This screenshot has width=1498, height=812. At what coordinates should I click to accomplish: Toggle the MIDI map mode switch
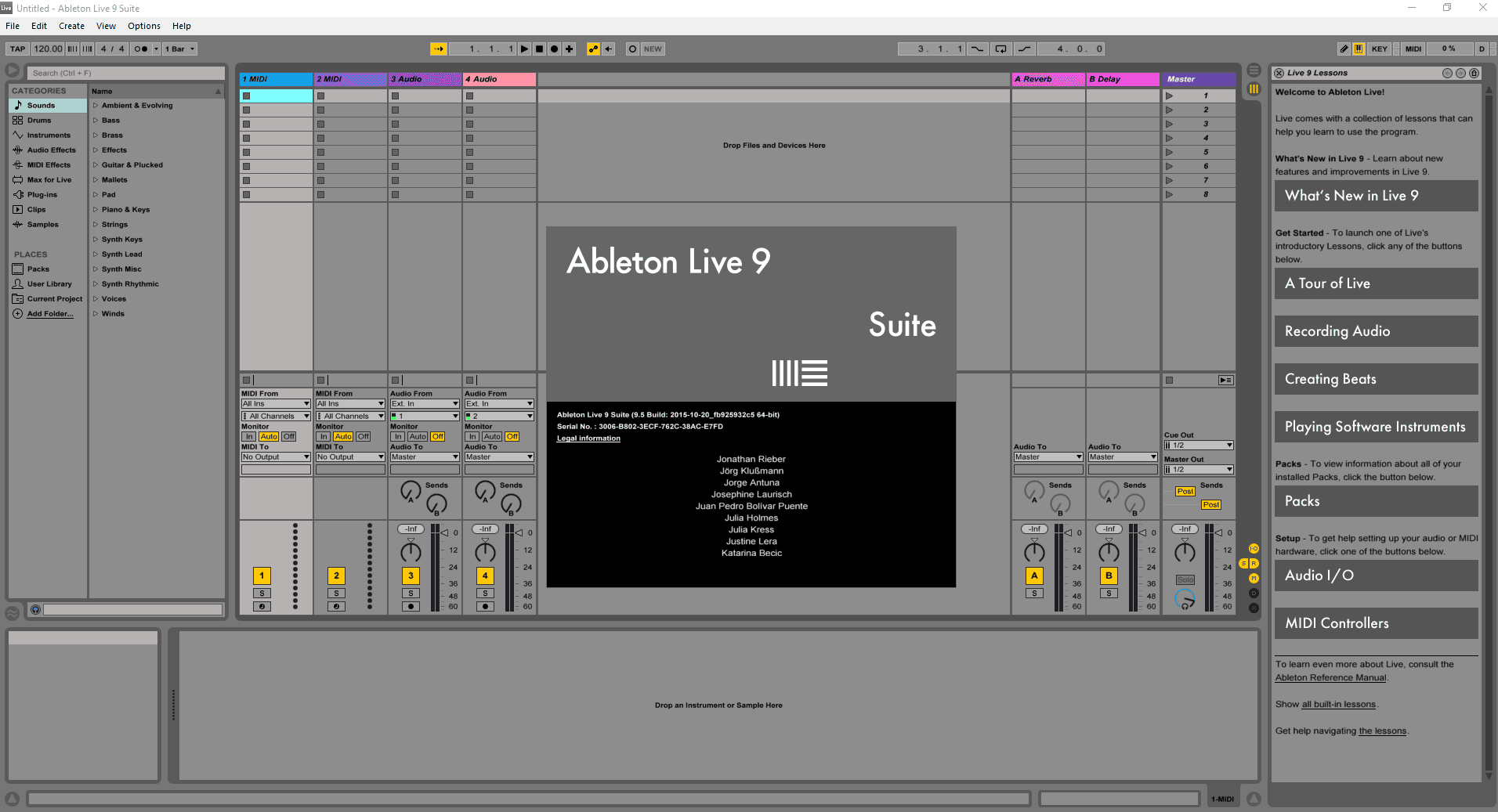pos(1413,49)
